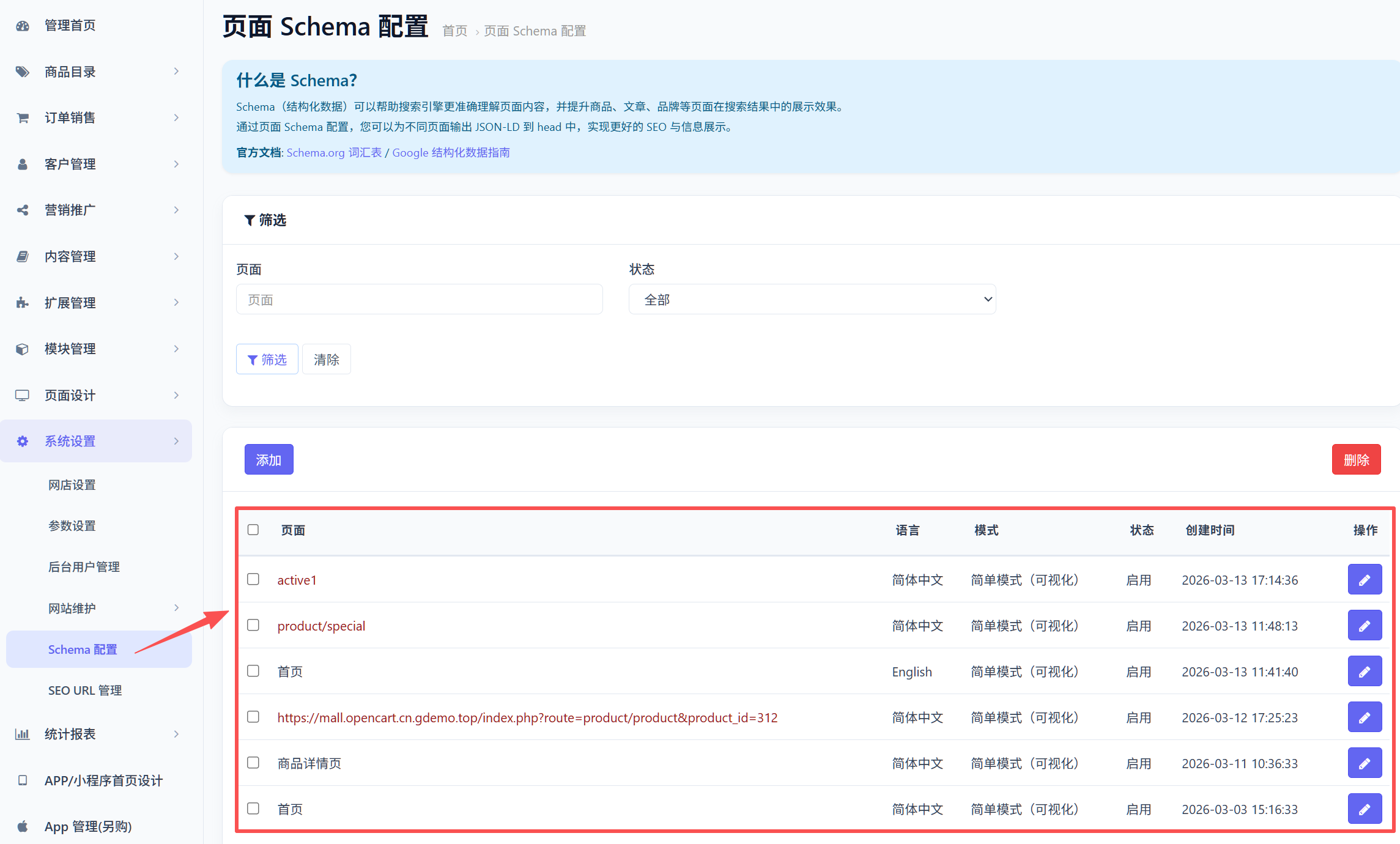Click the 页面 column header in table
This screenshot has height=844, width=1400.
293,530
